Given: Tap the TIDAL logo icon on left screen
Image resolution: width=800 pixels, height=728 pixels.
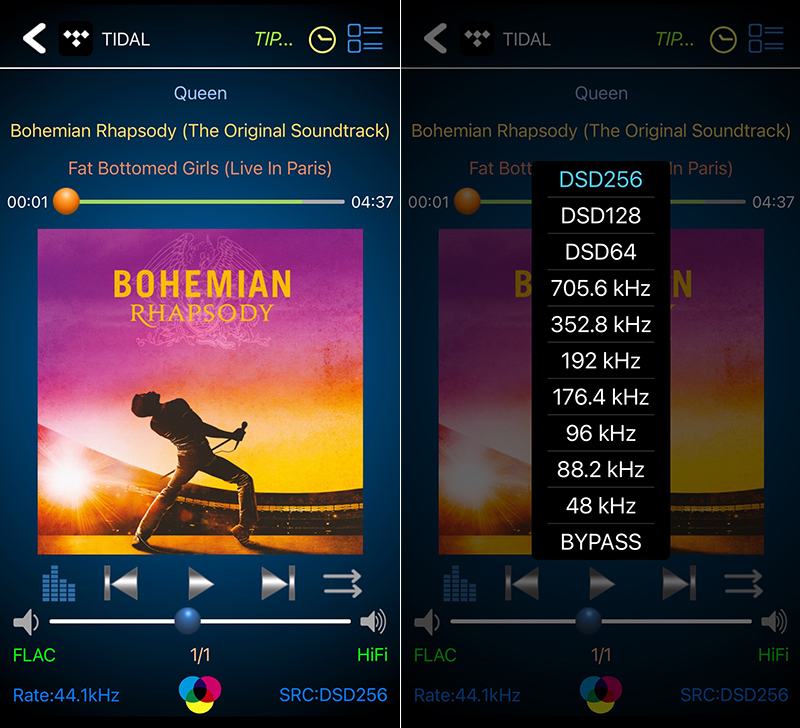Looking at the screenshot, I should pos(76,39).
